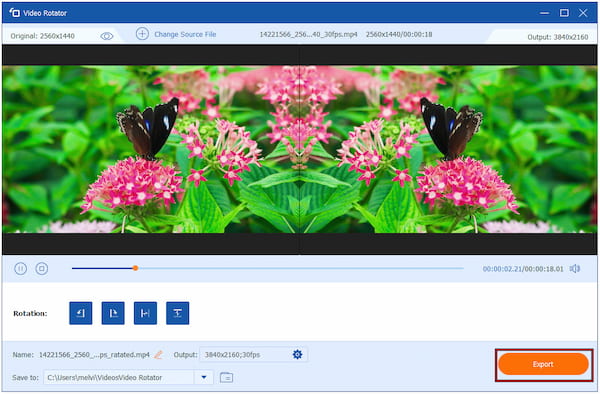Viewport: 600px width, 394px height.
Task: Click the output name 14221566_2560_...ps_ratated.mp4
Action: pyautogui.click(x=94, y=355)
